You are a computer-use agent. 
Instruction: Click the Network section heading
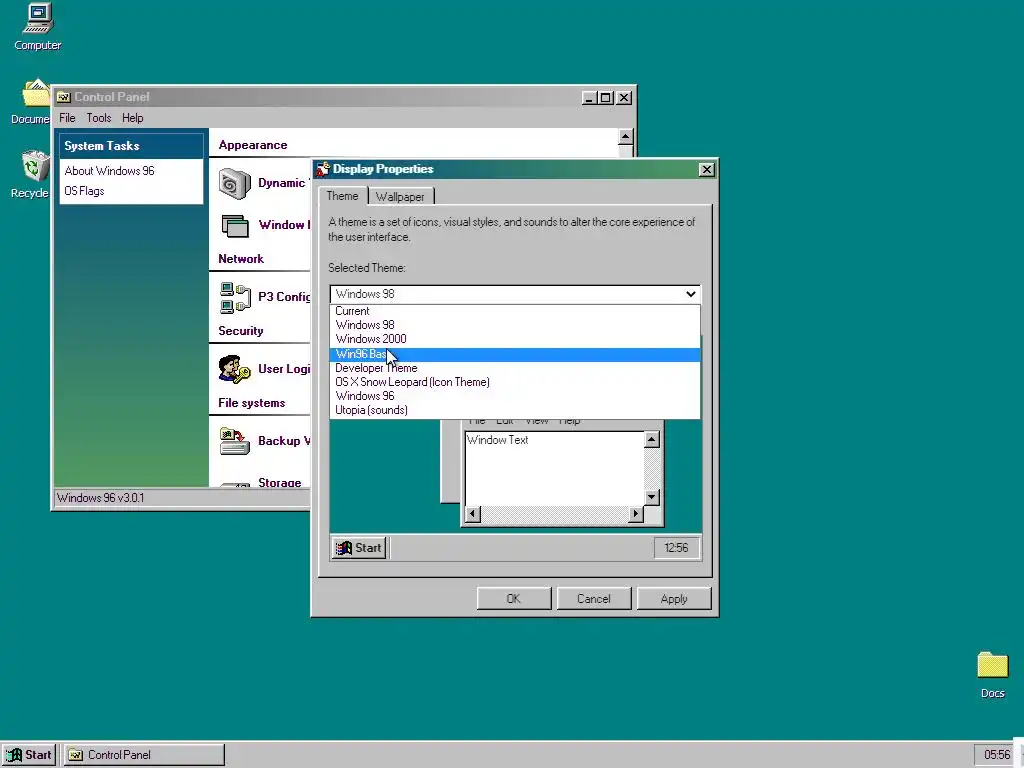[x=241, y=259]
